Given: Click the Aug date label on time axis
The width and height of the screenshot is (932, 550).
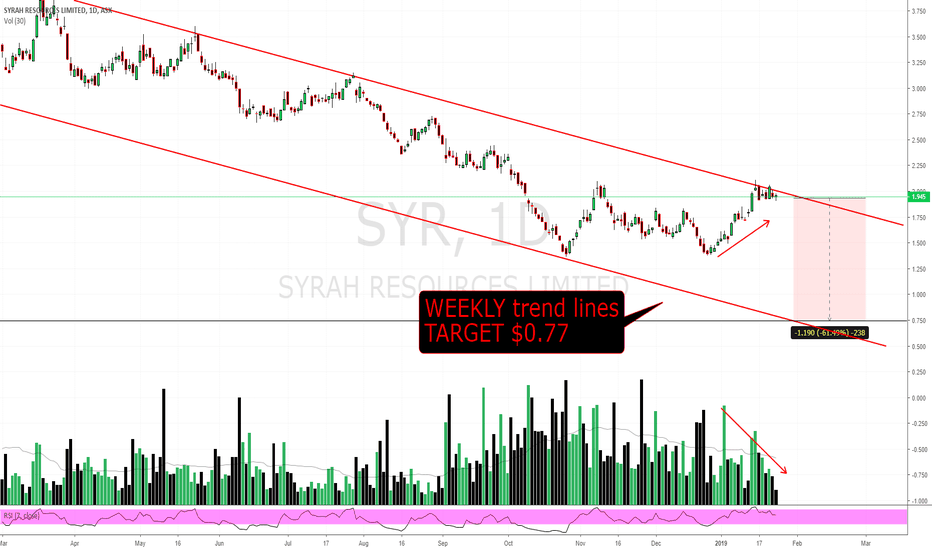Looking at the screenshot, I should (x=364, y=543).
